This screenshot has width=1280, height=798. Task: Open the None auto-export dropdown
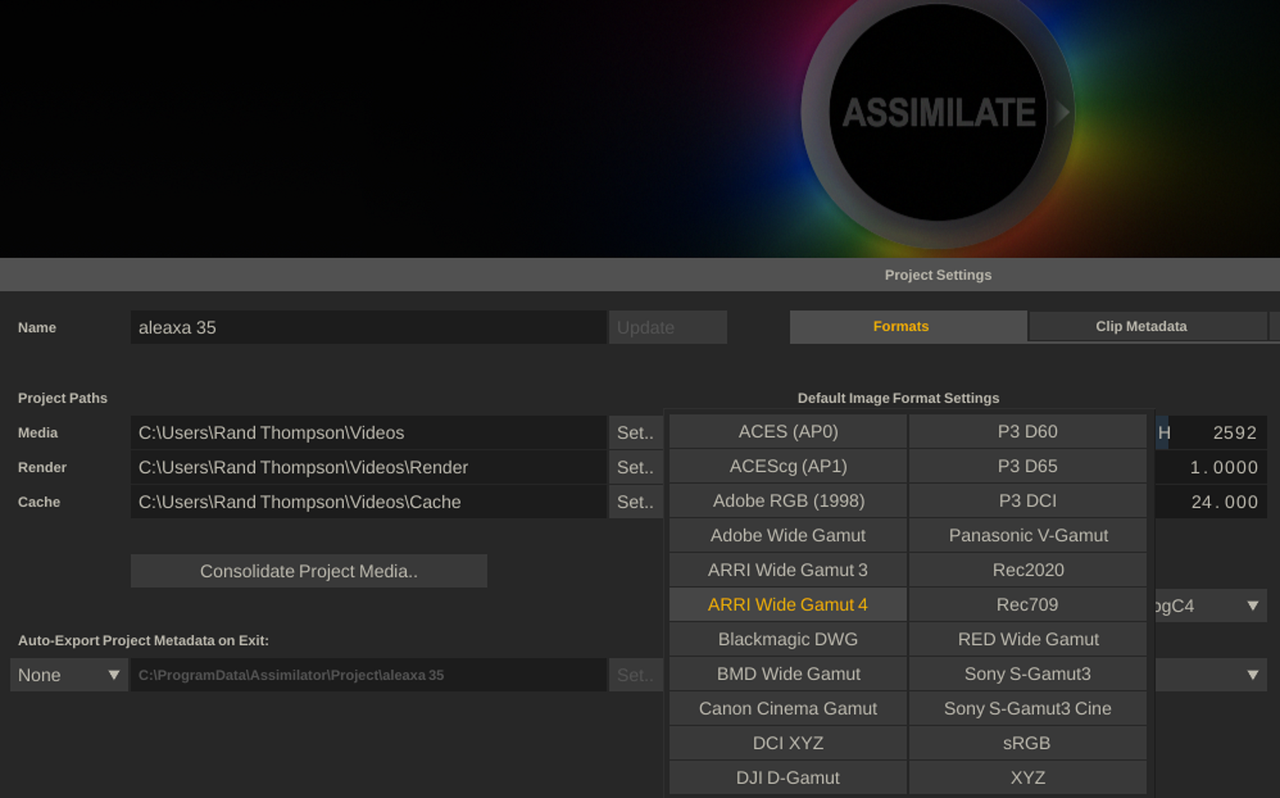pyautogui.click(x=69, y=675)
